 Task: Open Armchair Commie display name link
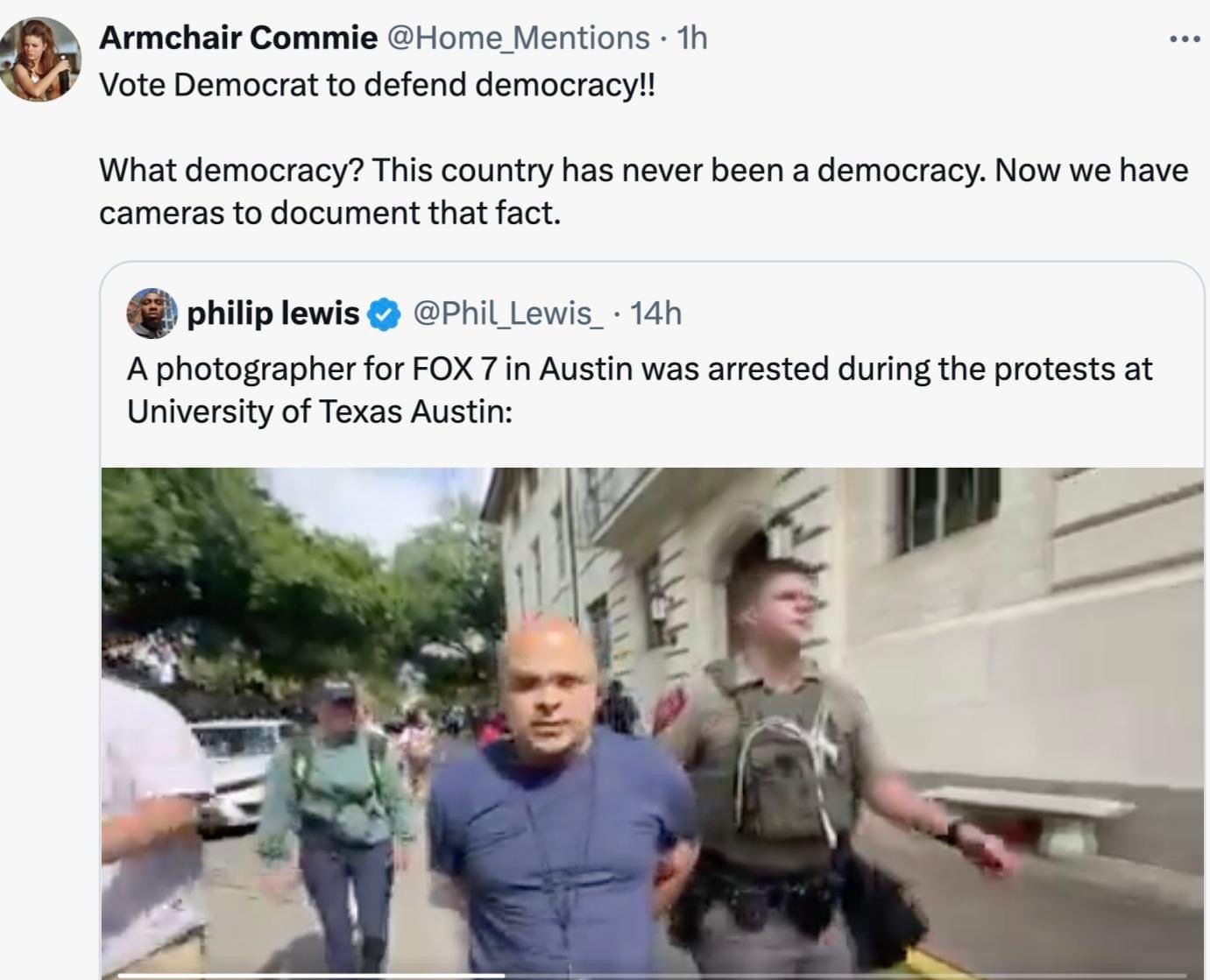point(238,38)
